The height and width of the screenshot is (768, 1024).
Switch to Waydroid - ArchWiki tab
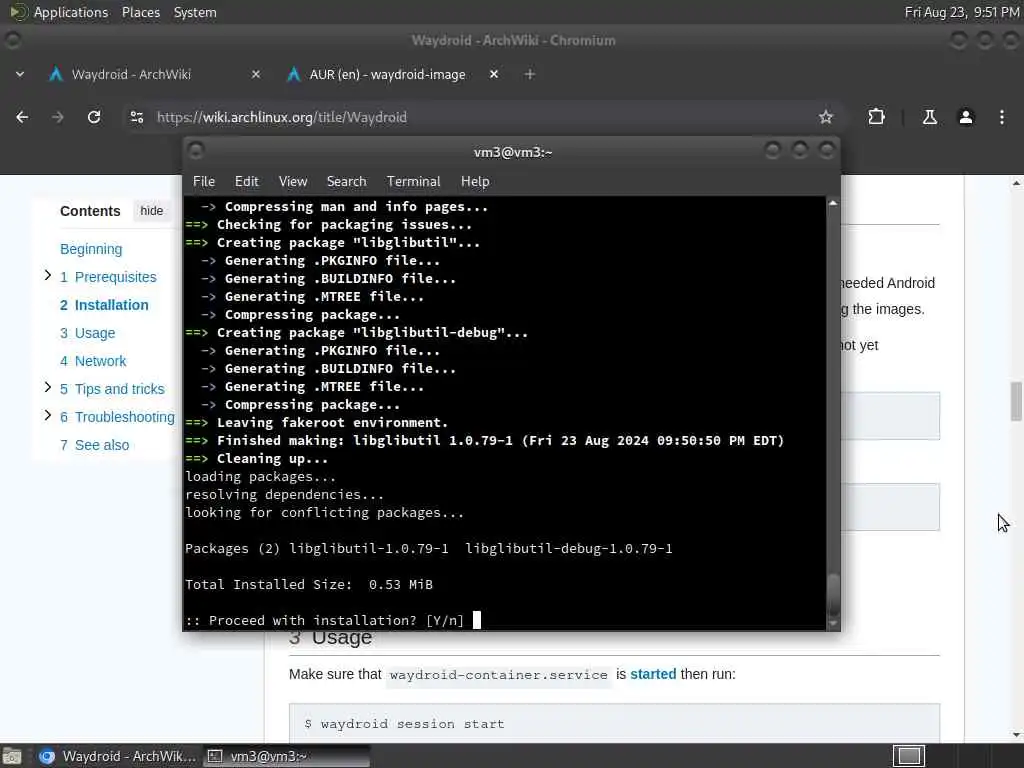131,74
